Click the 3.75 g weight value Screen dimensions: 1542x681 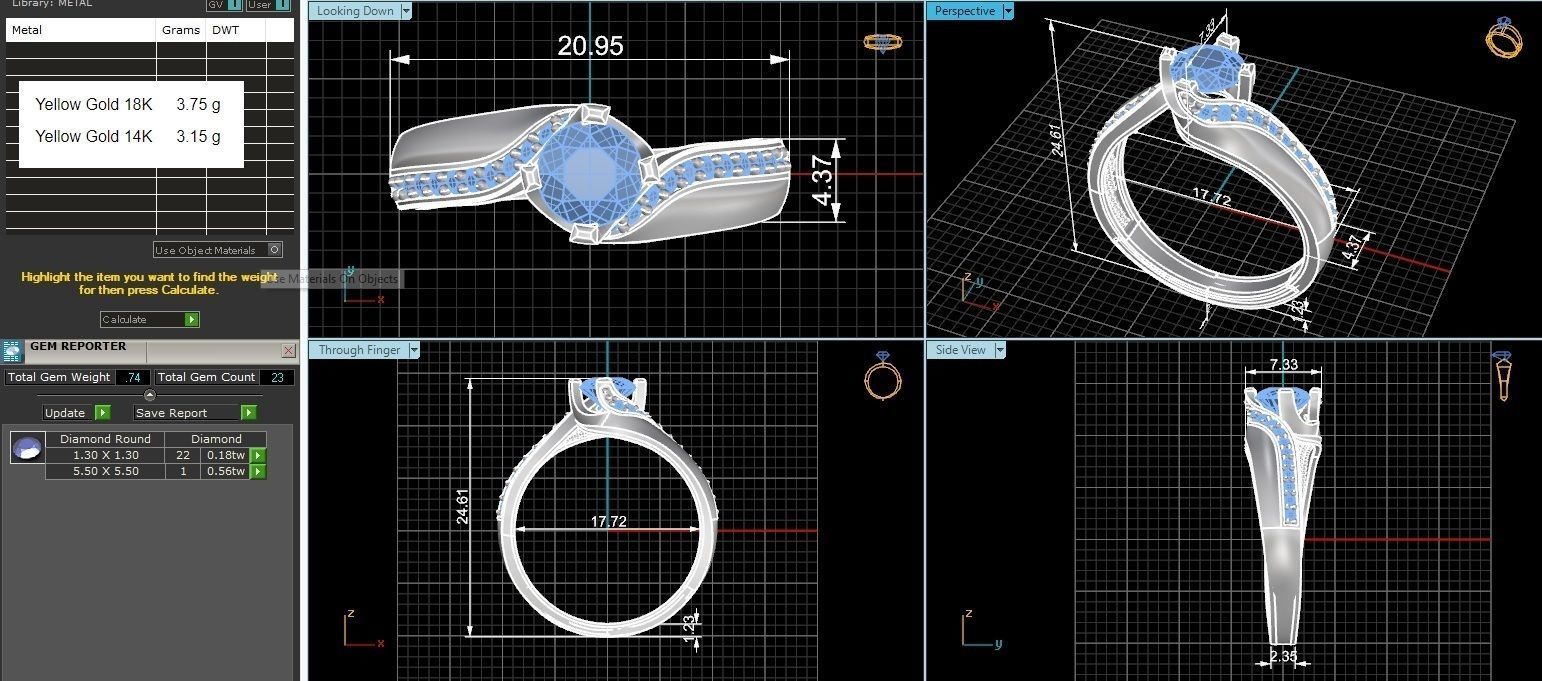click(198, 104)
